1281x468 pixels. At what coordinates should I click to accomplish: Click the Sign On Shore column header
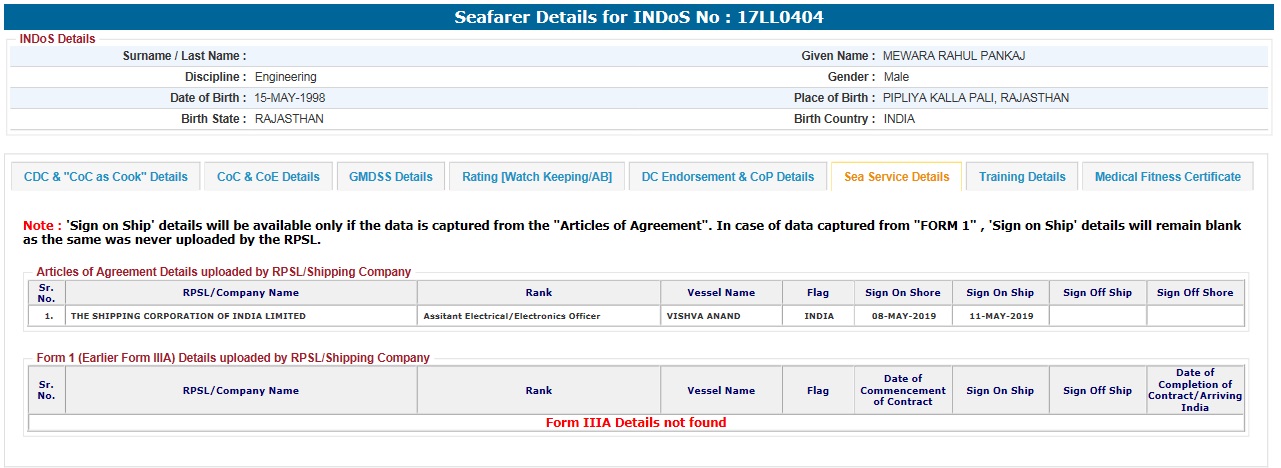(x=903, y=293)
